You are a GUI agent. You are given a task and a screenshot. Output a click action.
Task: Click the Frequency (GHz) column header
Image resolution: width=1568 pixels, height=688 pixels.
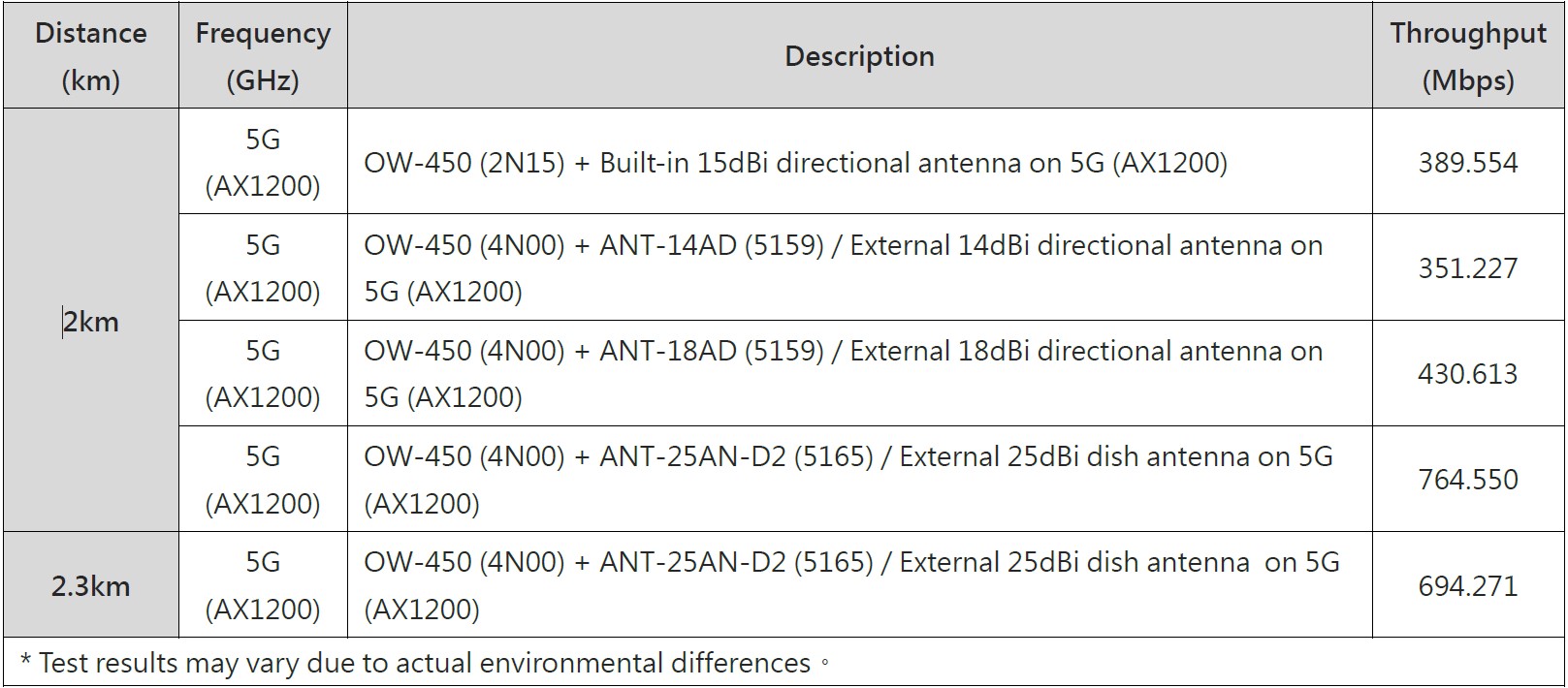[x=263, y=56]
